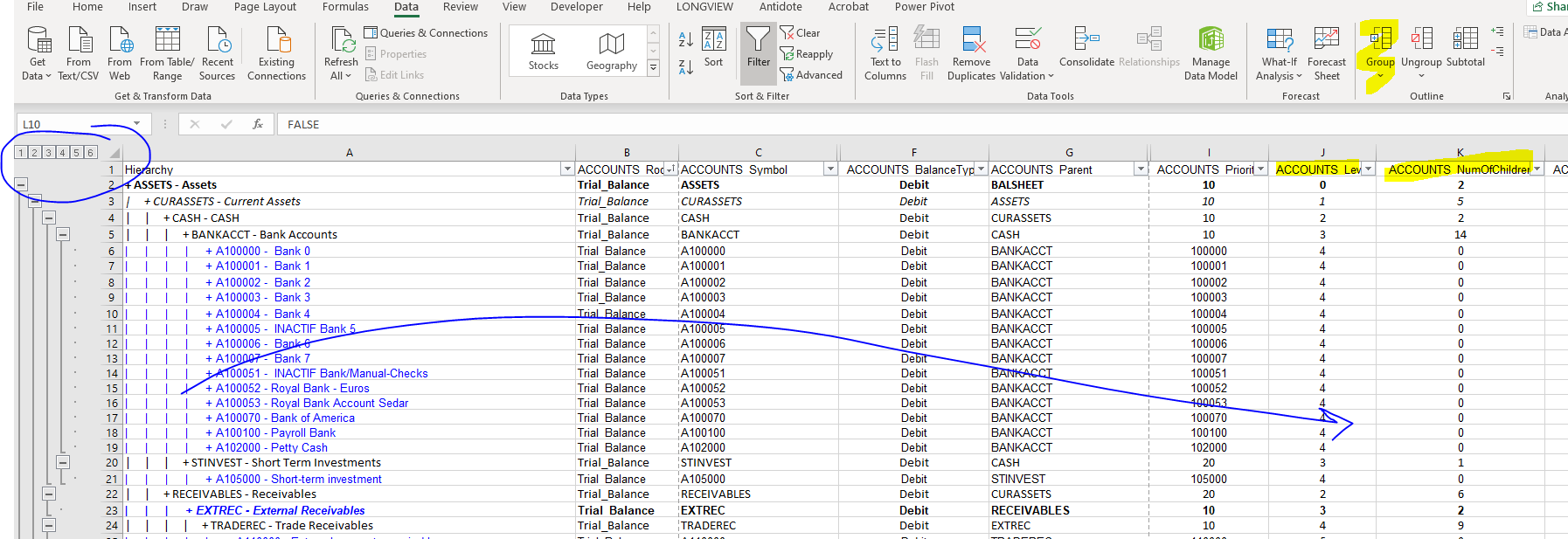Open Outline group dialog launcher
Viewport: 1568px width, 539px height.
coord(1507,96)
